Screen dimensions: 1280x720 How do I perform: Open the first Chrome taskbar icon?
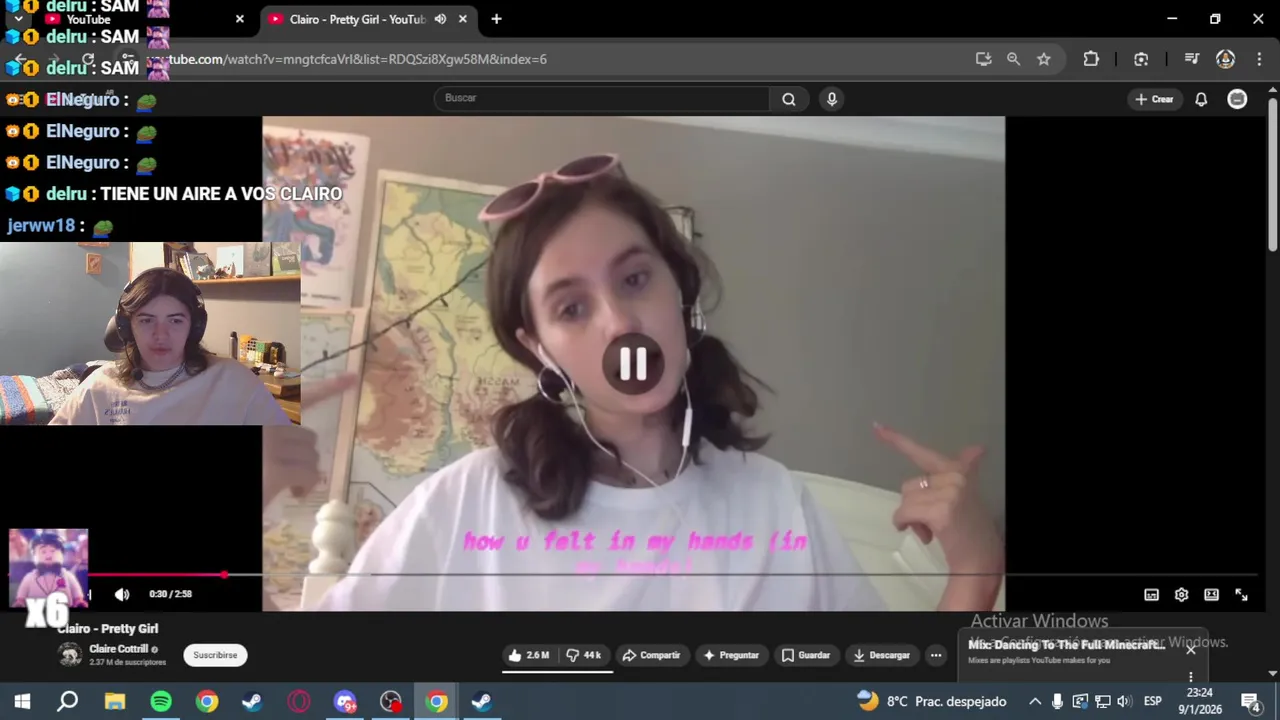tap(207, 701)
